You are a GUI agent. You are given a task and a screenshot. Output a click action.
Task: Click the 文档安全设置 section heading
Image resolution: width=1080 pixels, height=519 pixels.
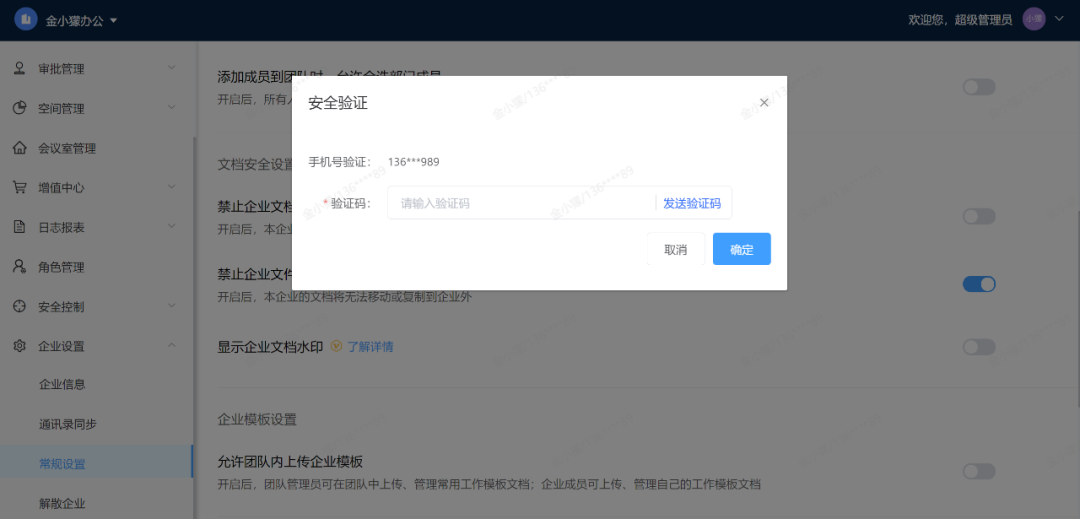tap(255, 165)
